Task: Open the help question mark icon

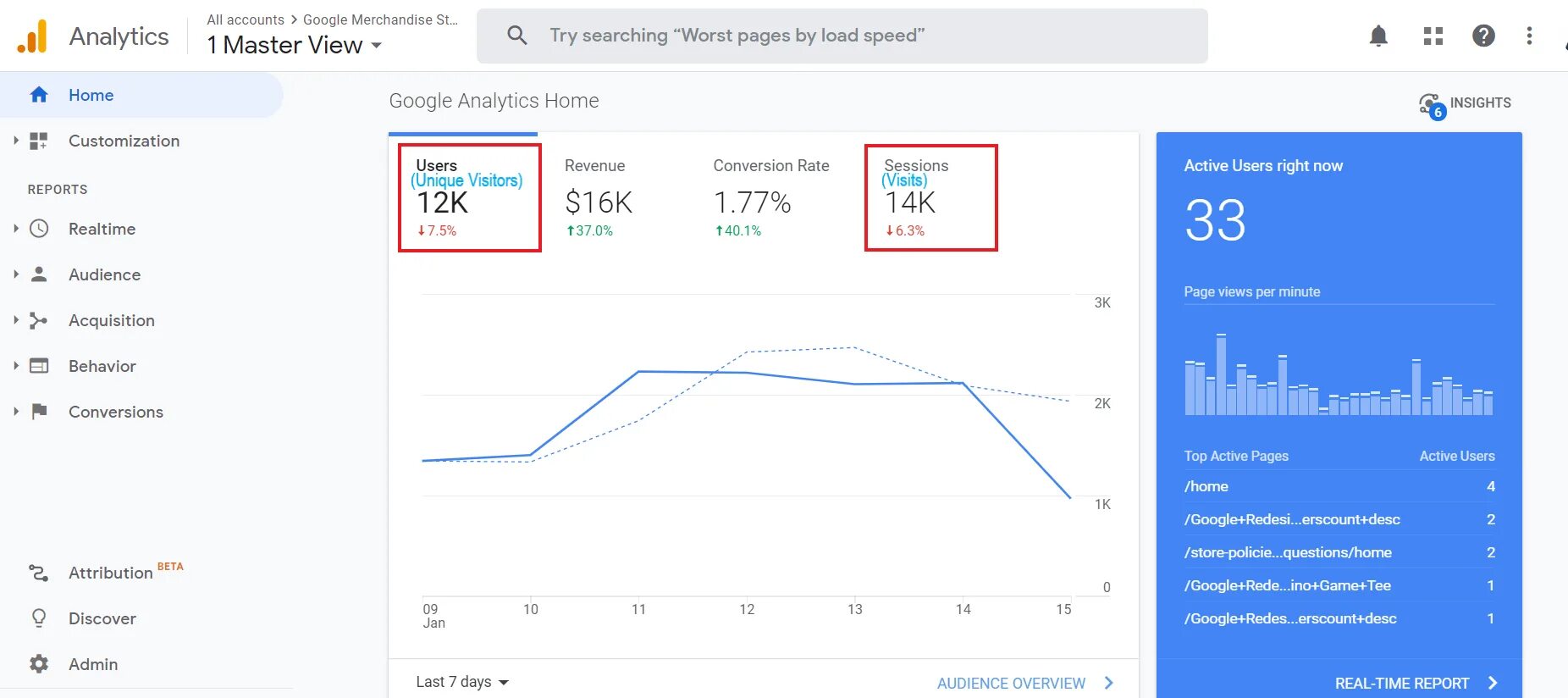Action: (x=1483, y=36)
